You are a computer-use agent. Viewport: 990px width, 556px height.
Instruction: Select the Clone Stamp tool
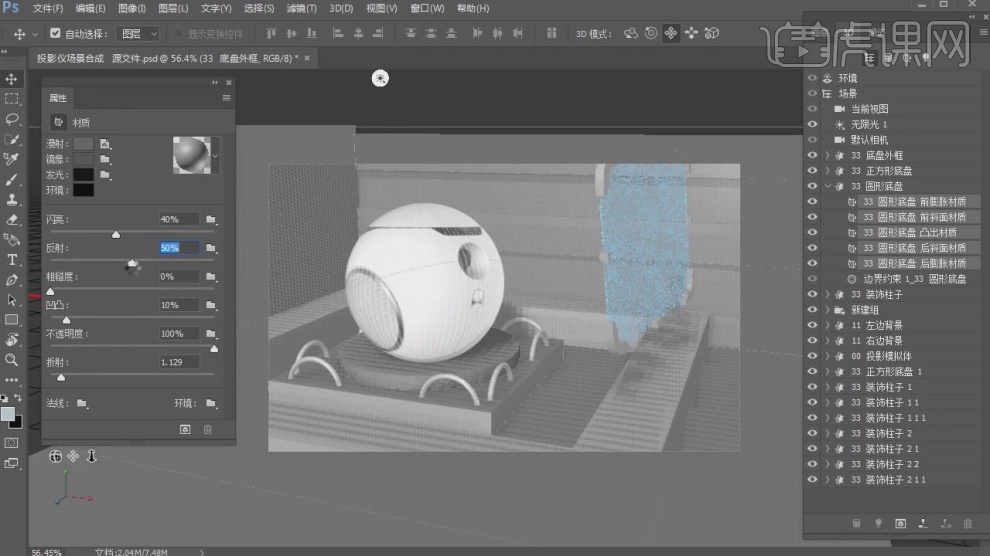(x=11, y=199)
